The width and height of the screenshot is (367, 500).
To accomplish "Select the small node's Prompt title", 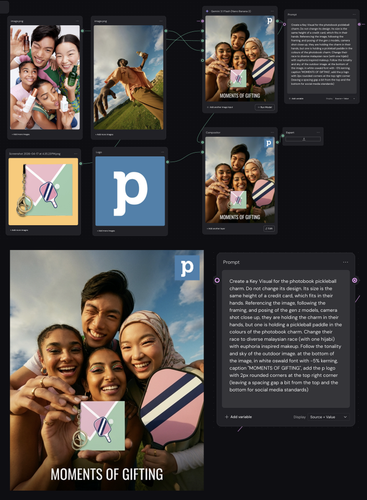I will [x=292, y=15].
